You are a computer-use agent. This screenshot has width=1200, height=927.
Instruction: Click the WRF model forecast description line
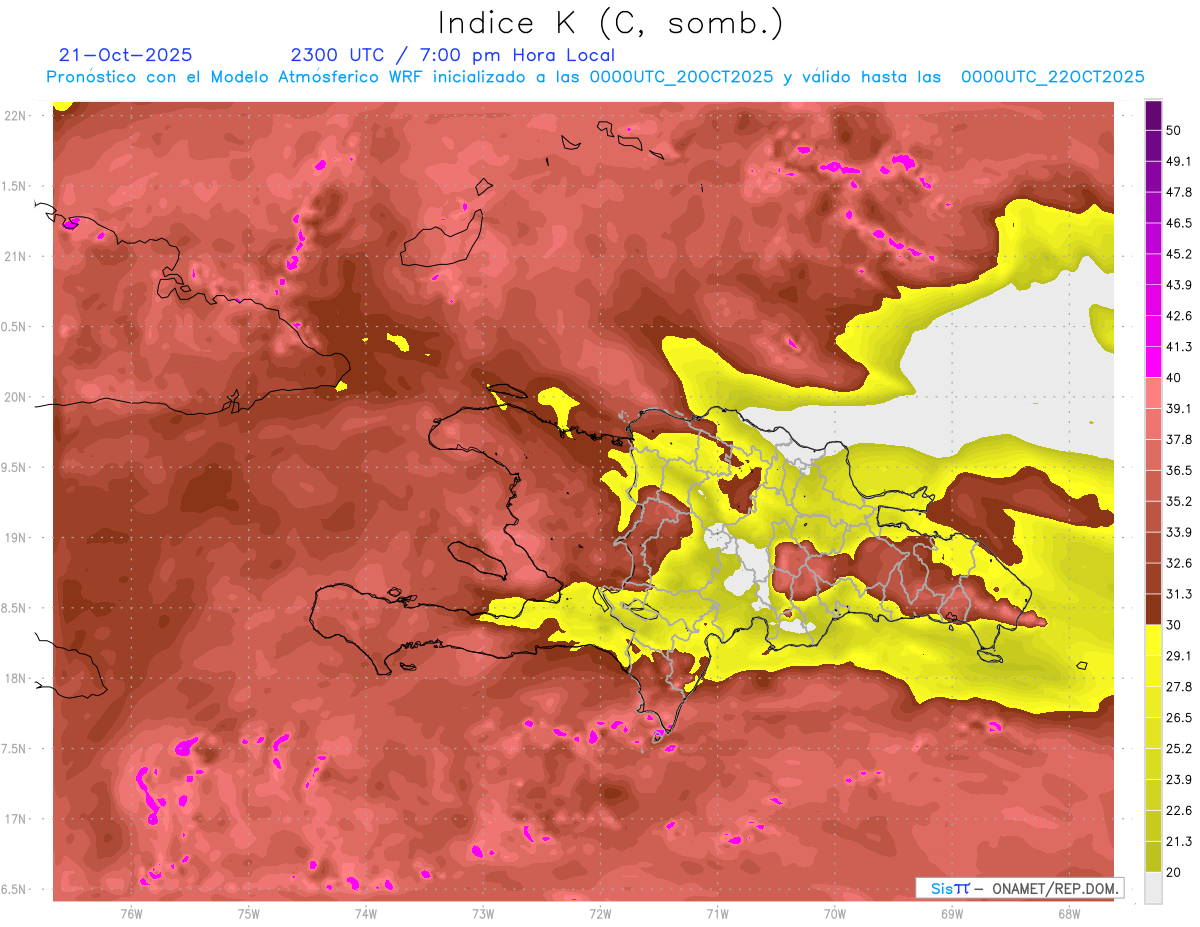click(595, 77)
